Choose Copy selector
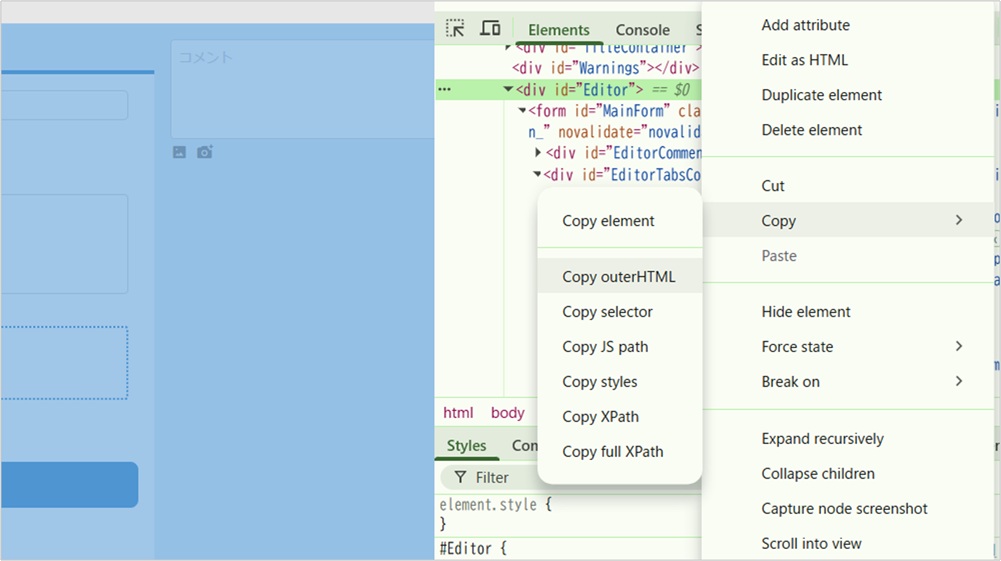Viewport: 1001px width, 561px height. coord(607,312)
